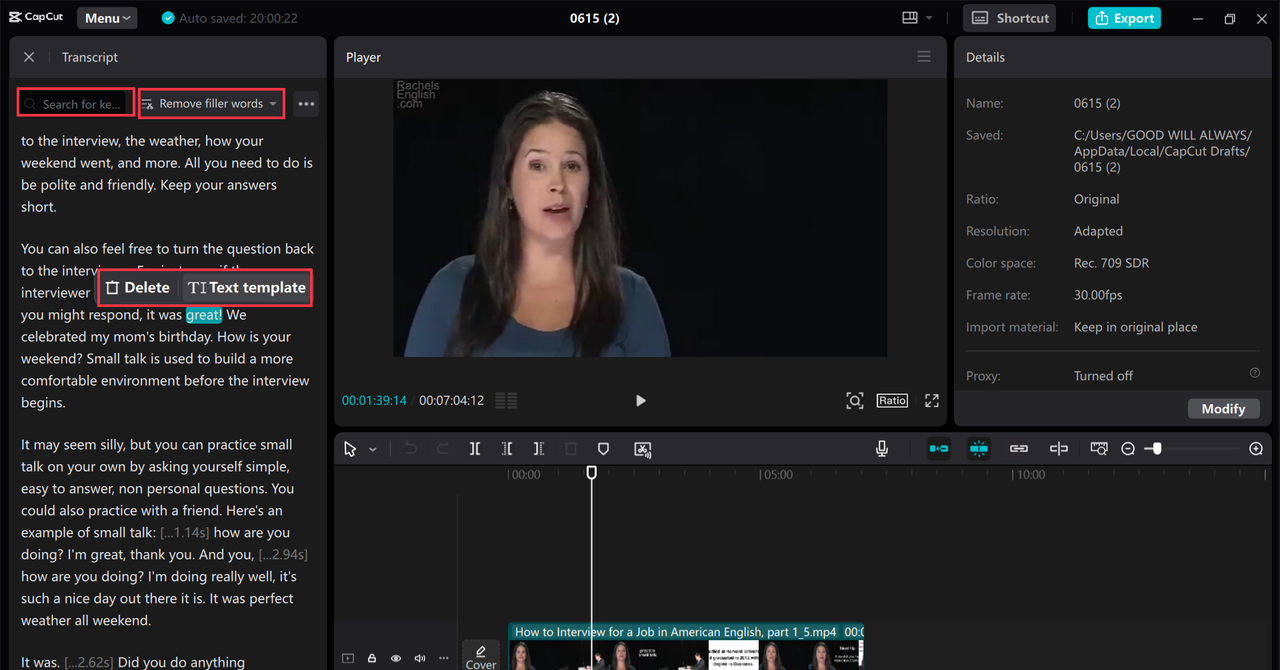Click the transcript pause marker [...2.94s]
This screenshot has width=1280, height=670.
283,555
